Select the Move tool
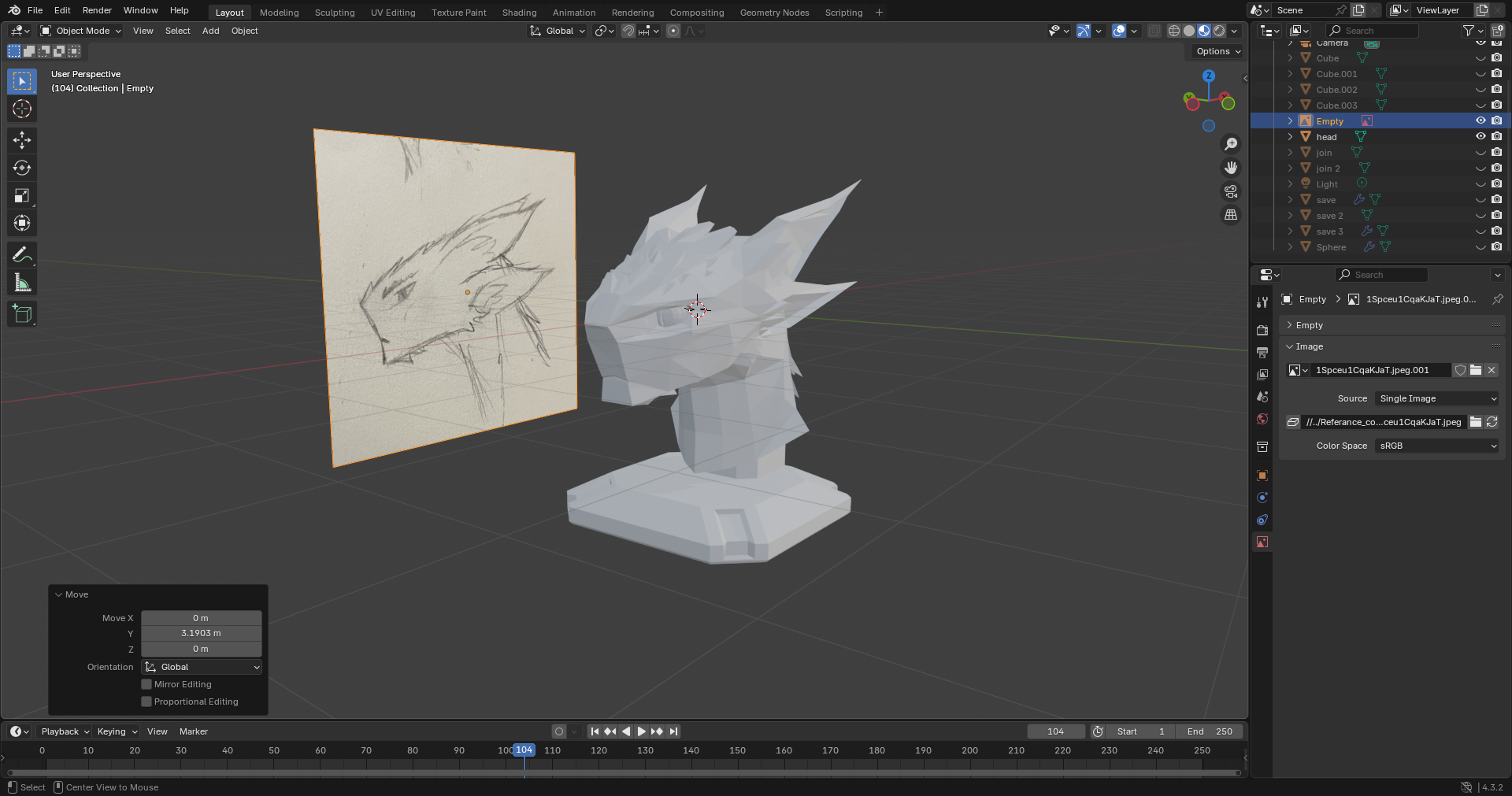Image resolution: width=1512 pixels, height=796 pixels. pyautogui.click(x=22, y=140)
